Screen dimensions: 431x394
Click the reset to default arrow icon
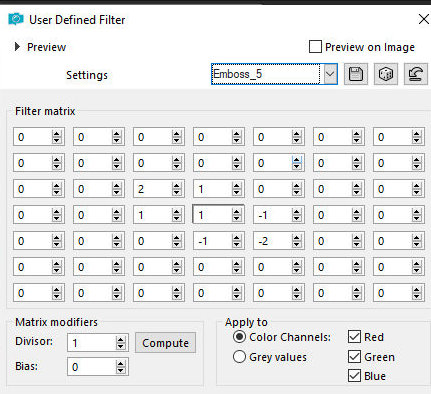(x=416, y=74)
